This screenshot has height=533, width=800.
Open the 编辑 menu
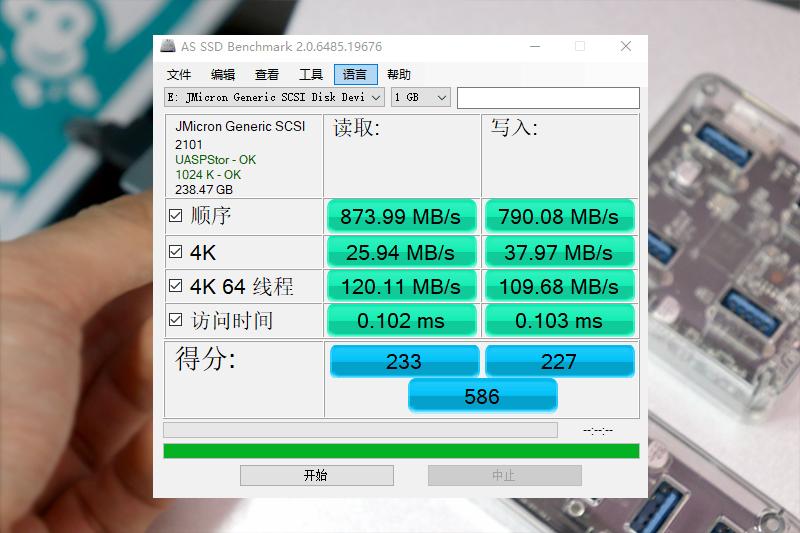click(223, 75)
